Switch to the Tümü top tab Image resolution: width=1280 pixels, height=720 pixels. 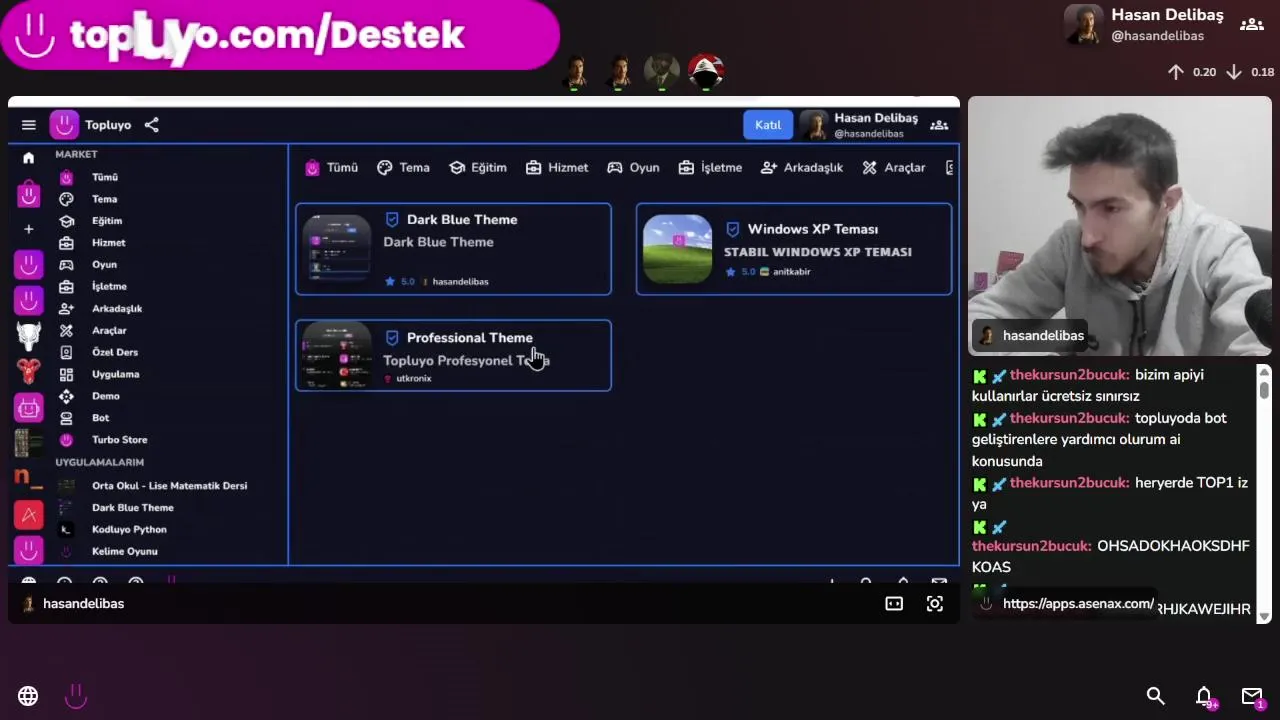pos(331,168)
